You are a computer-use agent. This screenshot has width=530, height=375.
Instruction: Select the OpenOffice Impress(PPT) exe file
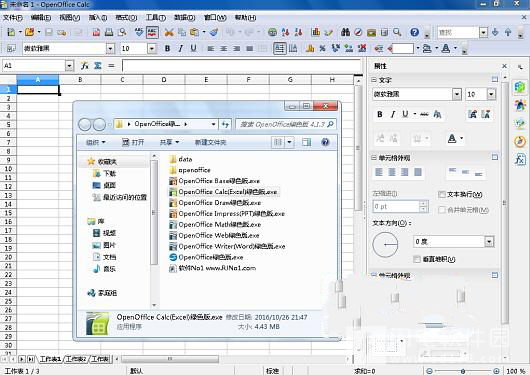pyautogui.click(x=227, y=213)
